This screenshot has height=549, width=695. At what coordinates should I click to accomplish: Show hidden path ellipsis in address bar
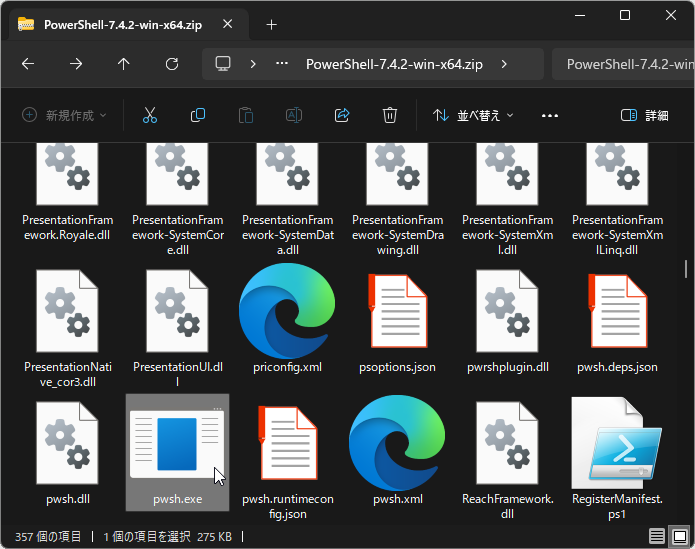coord(282,63)
